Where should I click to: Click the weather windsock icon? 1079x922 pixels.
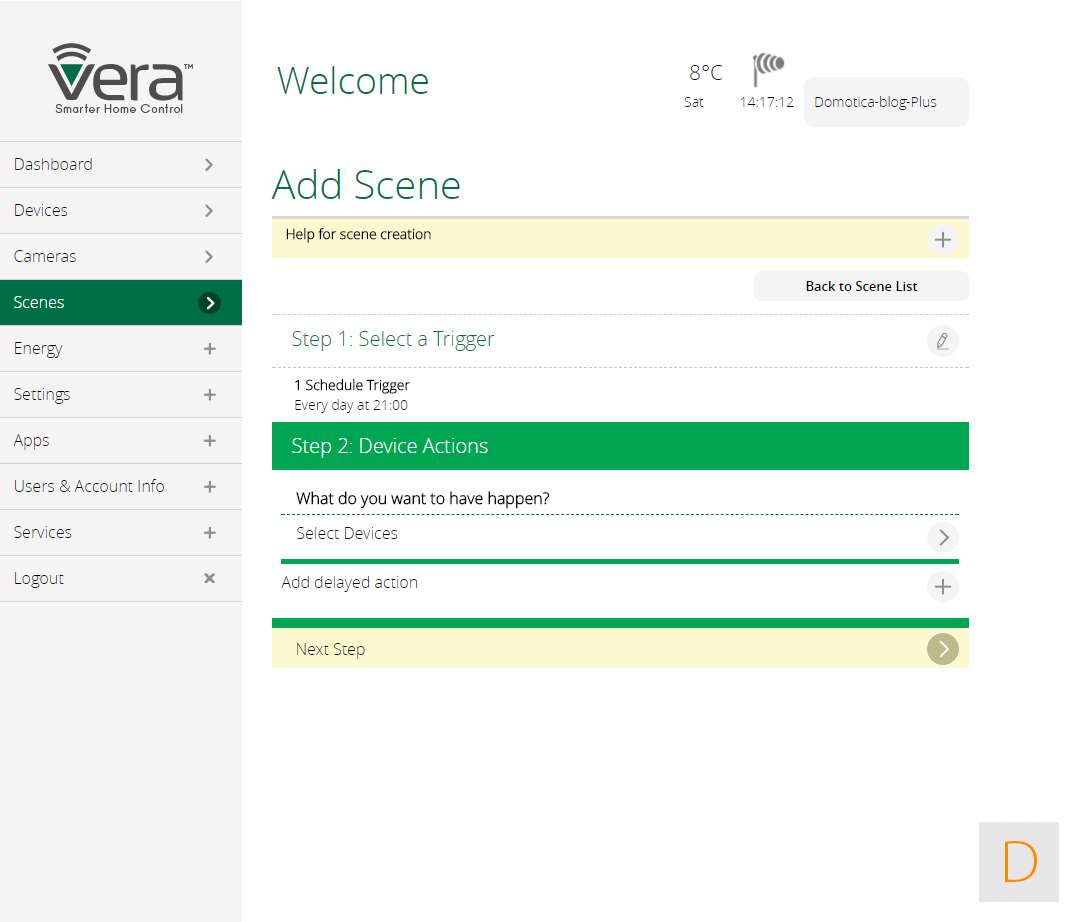tap(768, 70)
